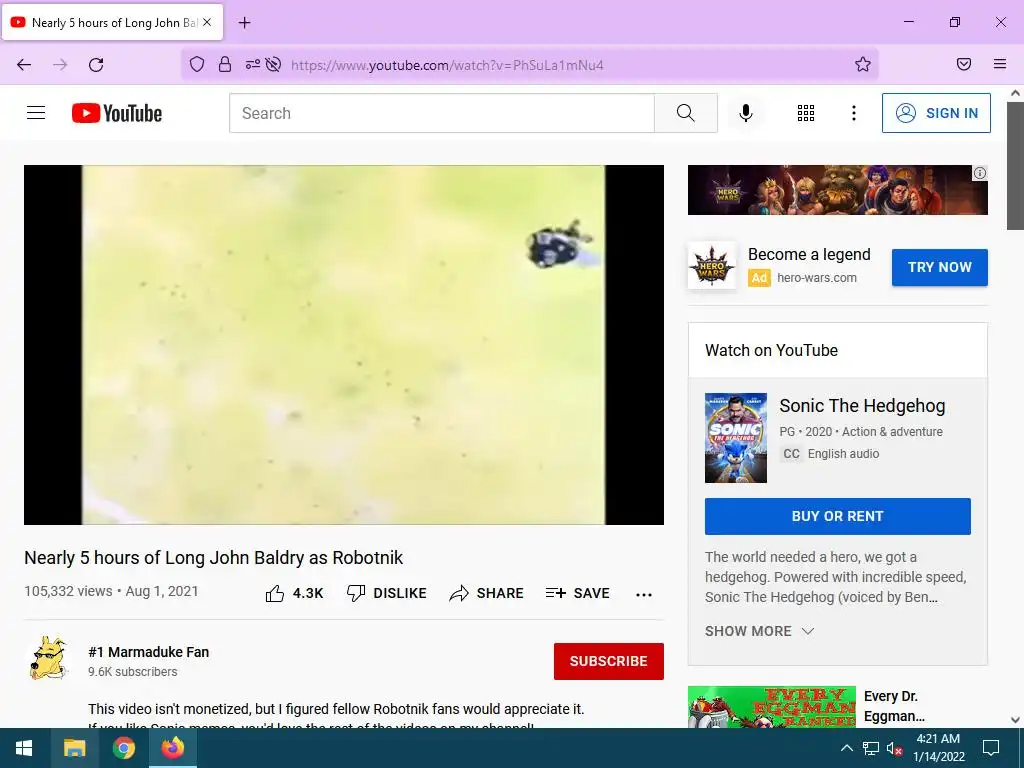The image size is (1024, 768).
Task: Open the YouTube hamburger guide menu
Action: click(36, 113)
